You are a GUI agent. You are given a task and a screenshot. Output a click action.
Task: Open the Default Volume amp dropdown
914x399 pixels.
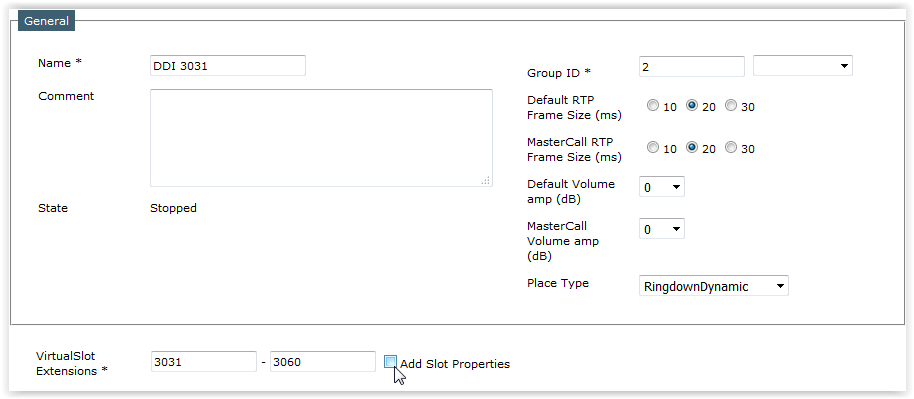pyautogui.click(x=662, y=187)
